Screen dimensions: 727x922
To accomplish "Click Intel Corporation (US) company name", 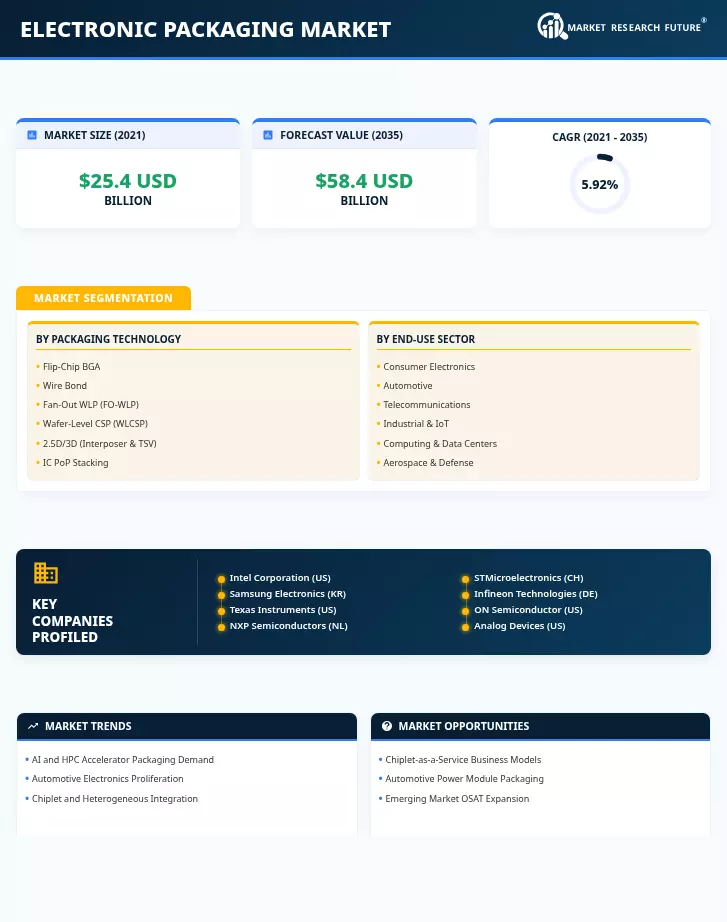I will click(x=280, y=578).
